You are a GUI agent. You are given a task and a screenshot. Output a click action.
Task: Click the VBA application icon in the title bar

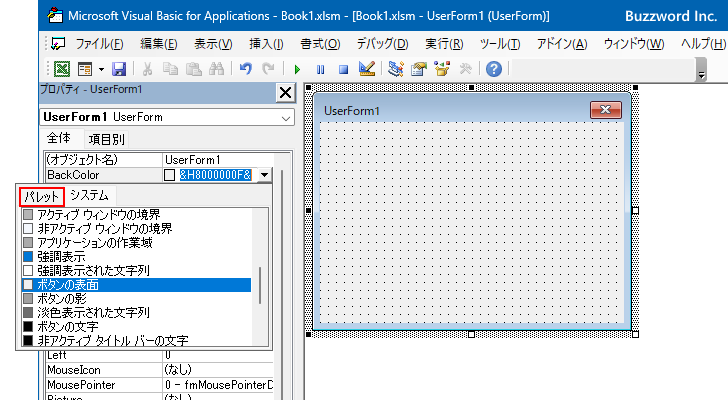tap(55, 15)
